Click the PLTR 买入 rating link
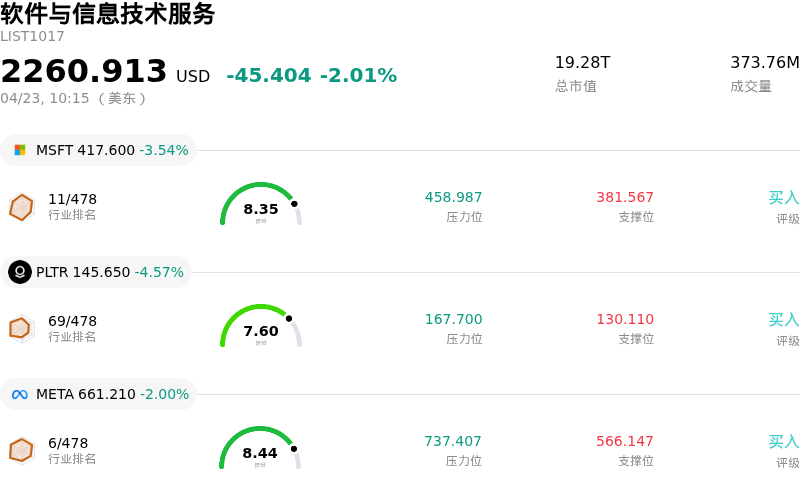The width and height of the screenshot is (800, 488). tap(783, 320)
